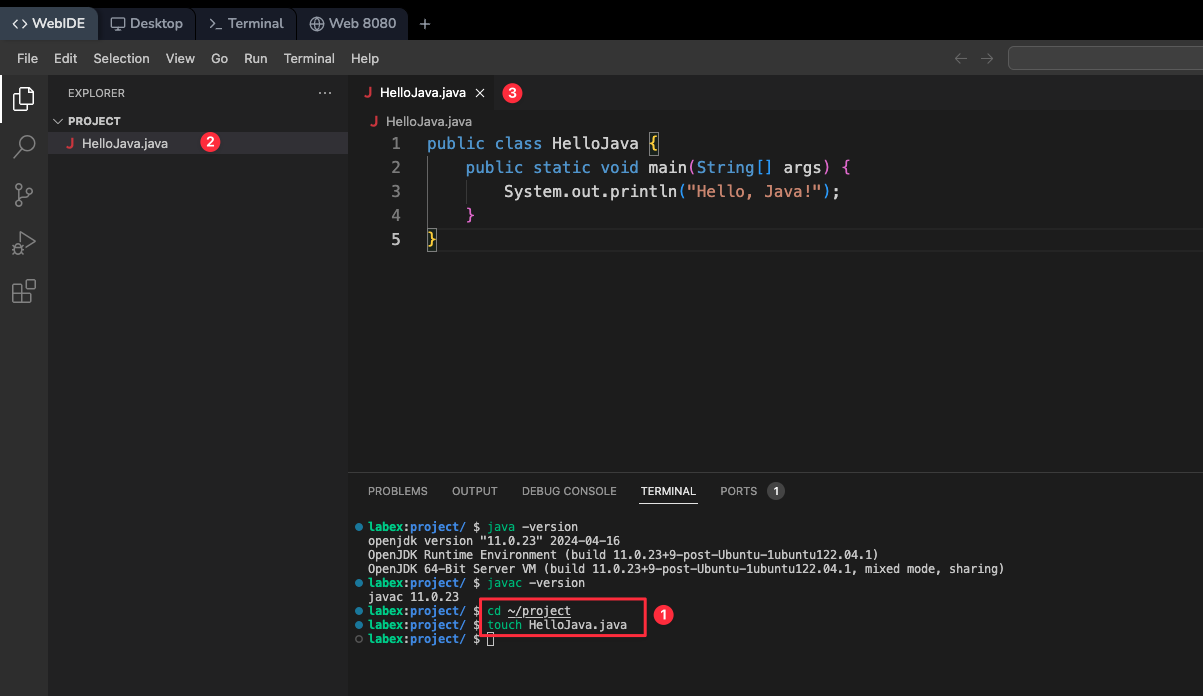Viewport: 1203px width, 696px height.
Task: Open the Run menu
Action: click(256, 58)
